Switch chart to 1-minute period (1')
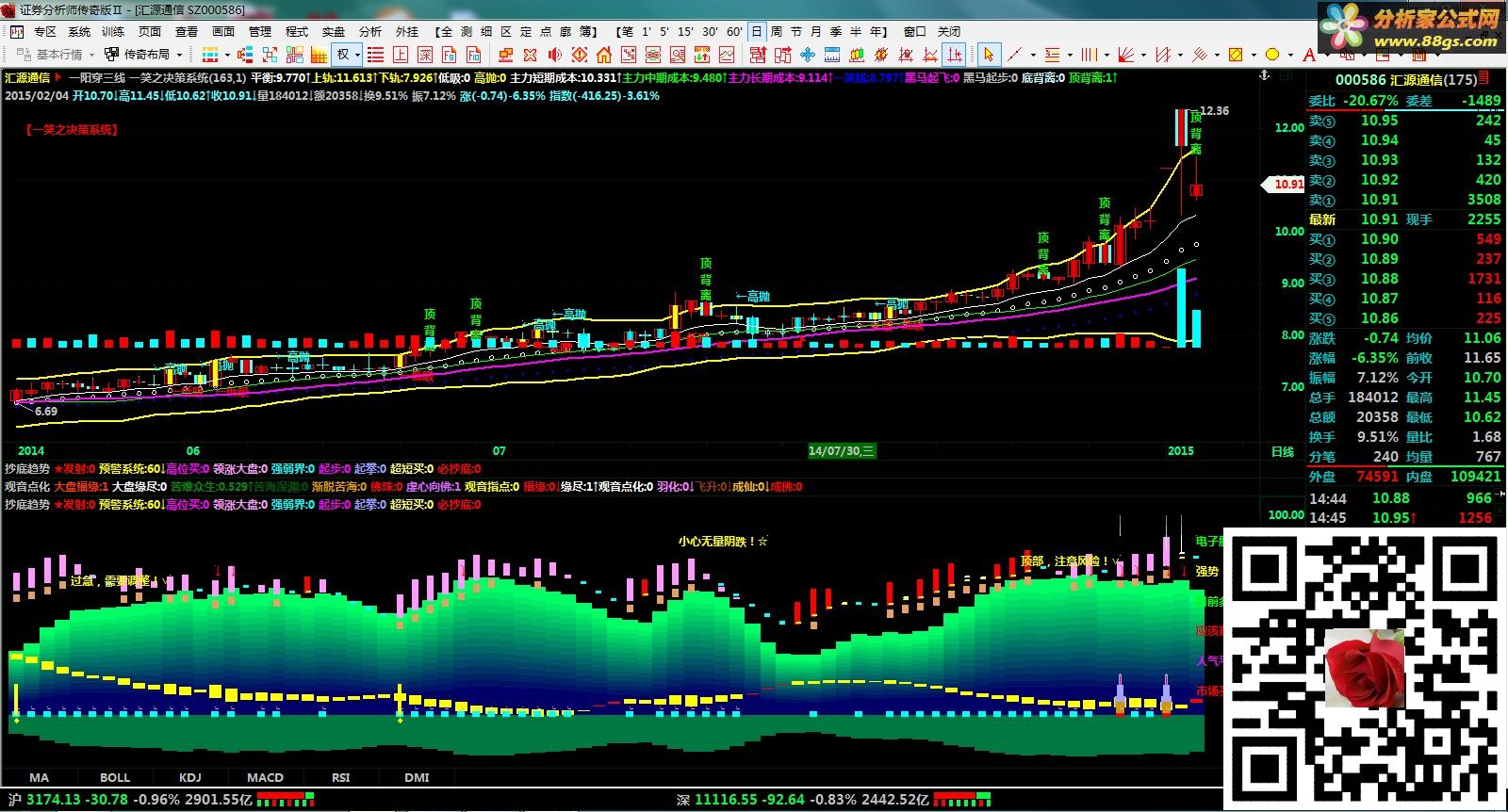The height and width of the screenshot is (812, 1508). tap(647, 31)
